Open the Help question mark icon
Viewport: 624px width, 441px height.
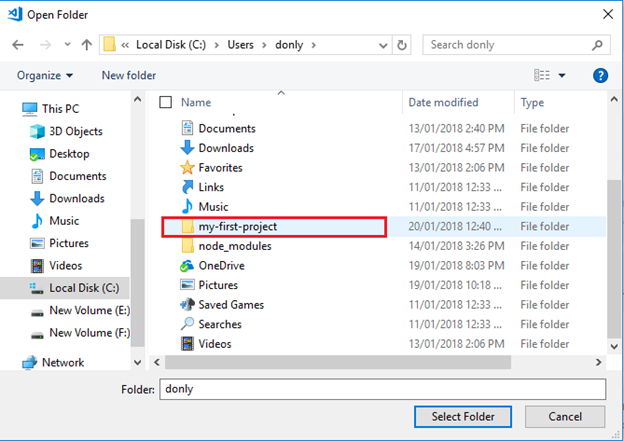coord(600,75)
